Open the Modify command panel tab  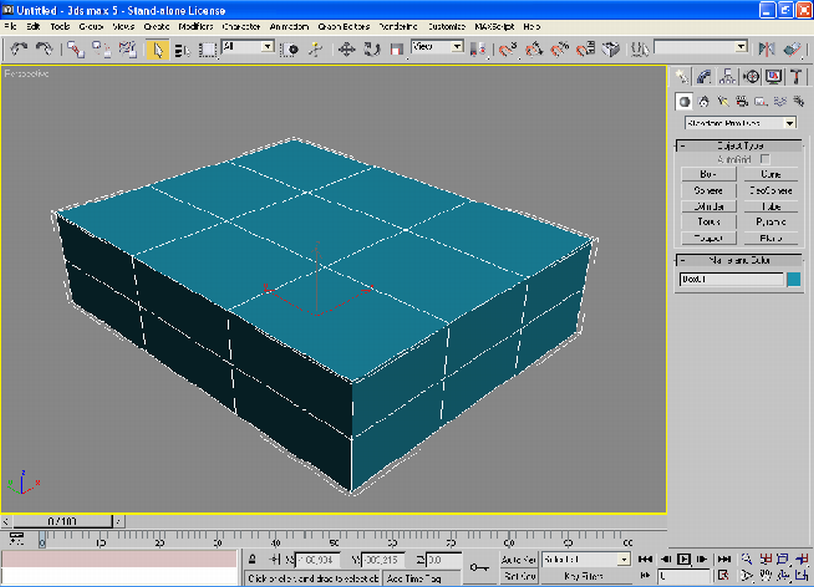704,77
